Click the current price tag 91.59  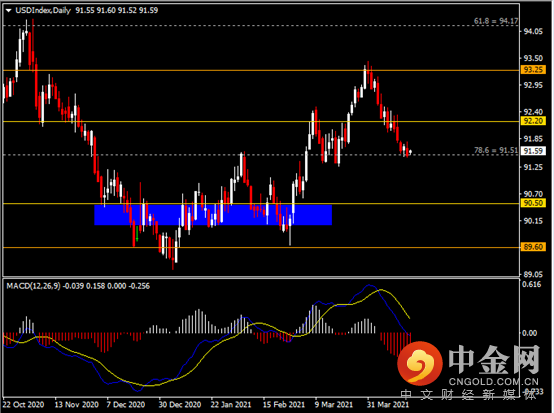533,151
